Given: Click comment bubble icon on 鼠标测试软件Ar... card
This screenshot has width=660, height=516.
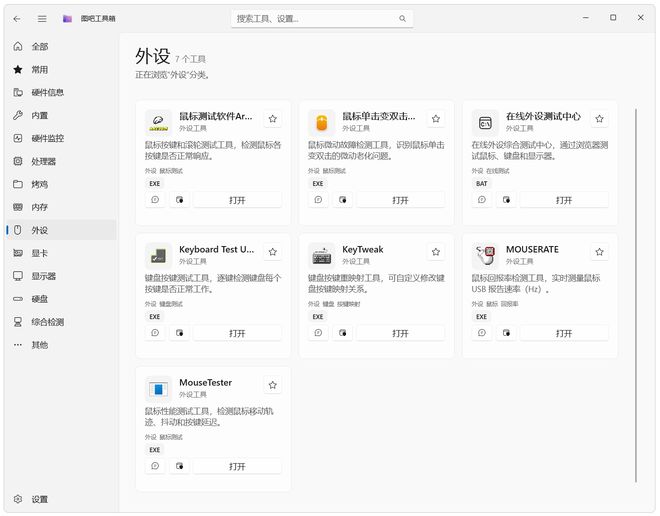Looking at the screenshot, I should click(x=155, y=200).
